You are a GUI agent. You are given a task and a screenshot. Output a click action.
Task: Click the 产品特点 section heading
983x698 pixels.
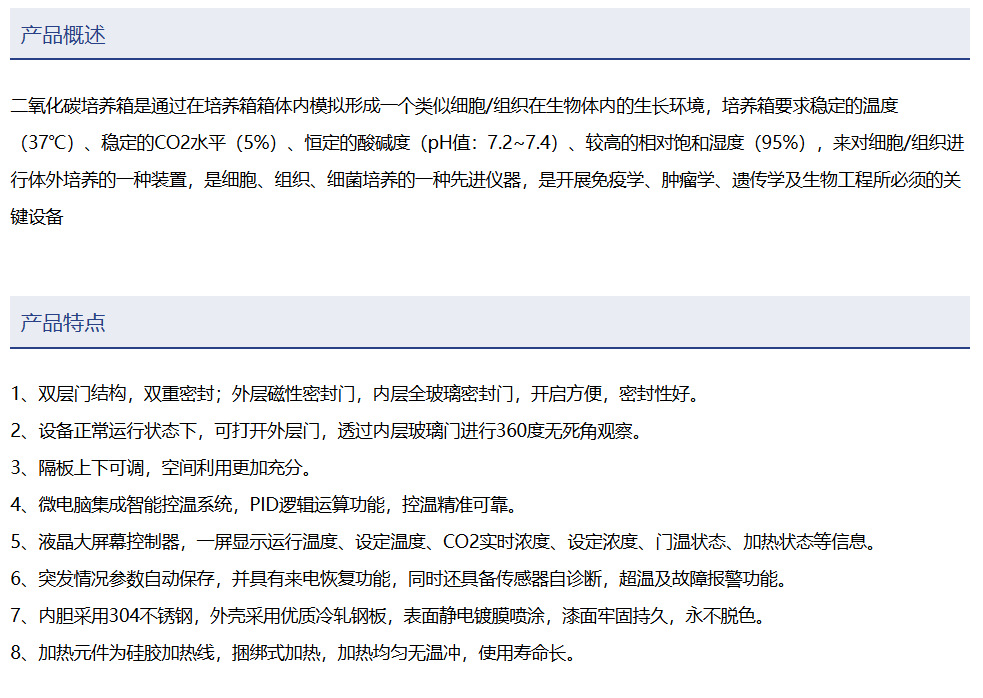click(63, 323)
